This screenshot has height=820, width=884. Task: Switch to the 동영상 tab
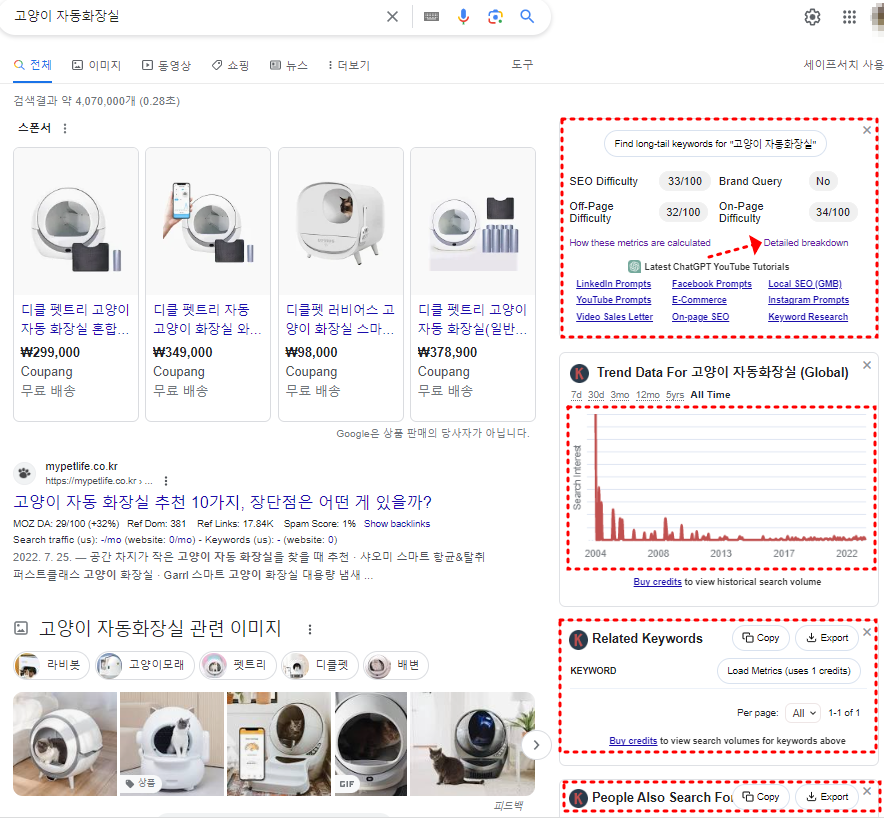click(166, 65)
